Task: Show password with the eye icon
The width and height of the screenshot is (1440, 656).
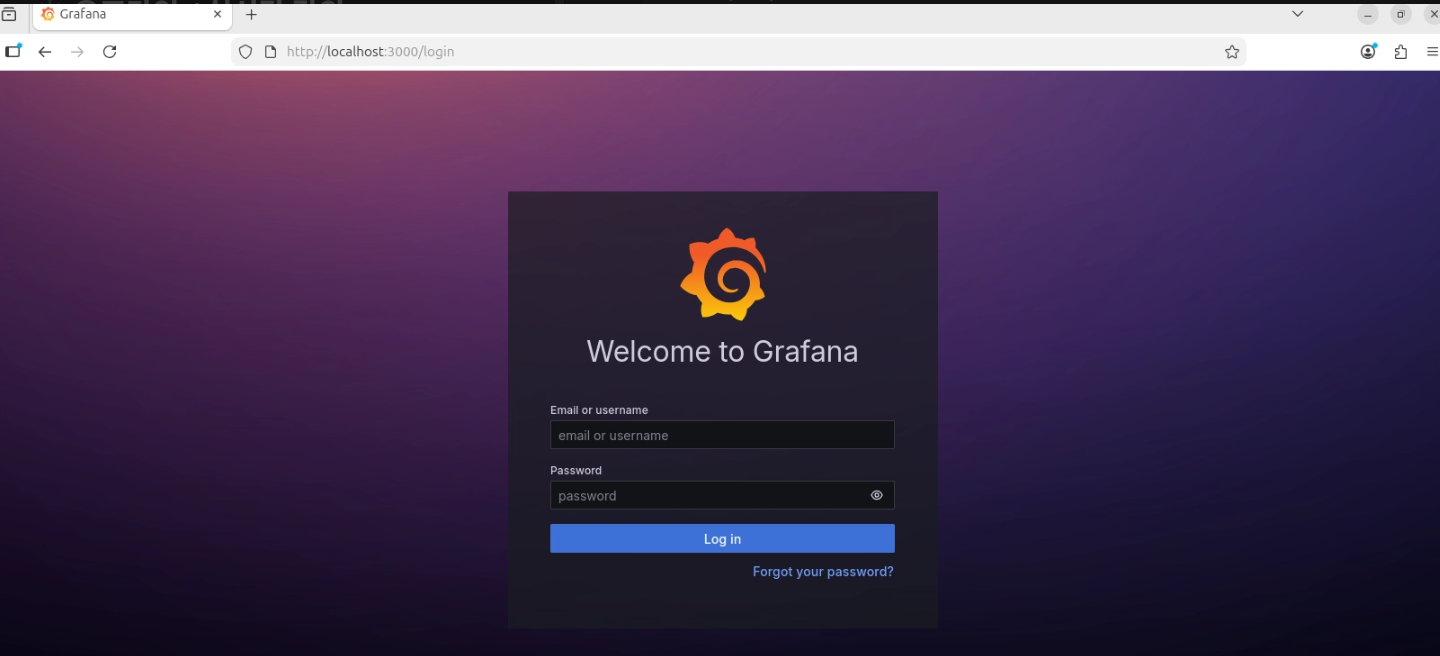Action: (877, 495)
